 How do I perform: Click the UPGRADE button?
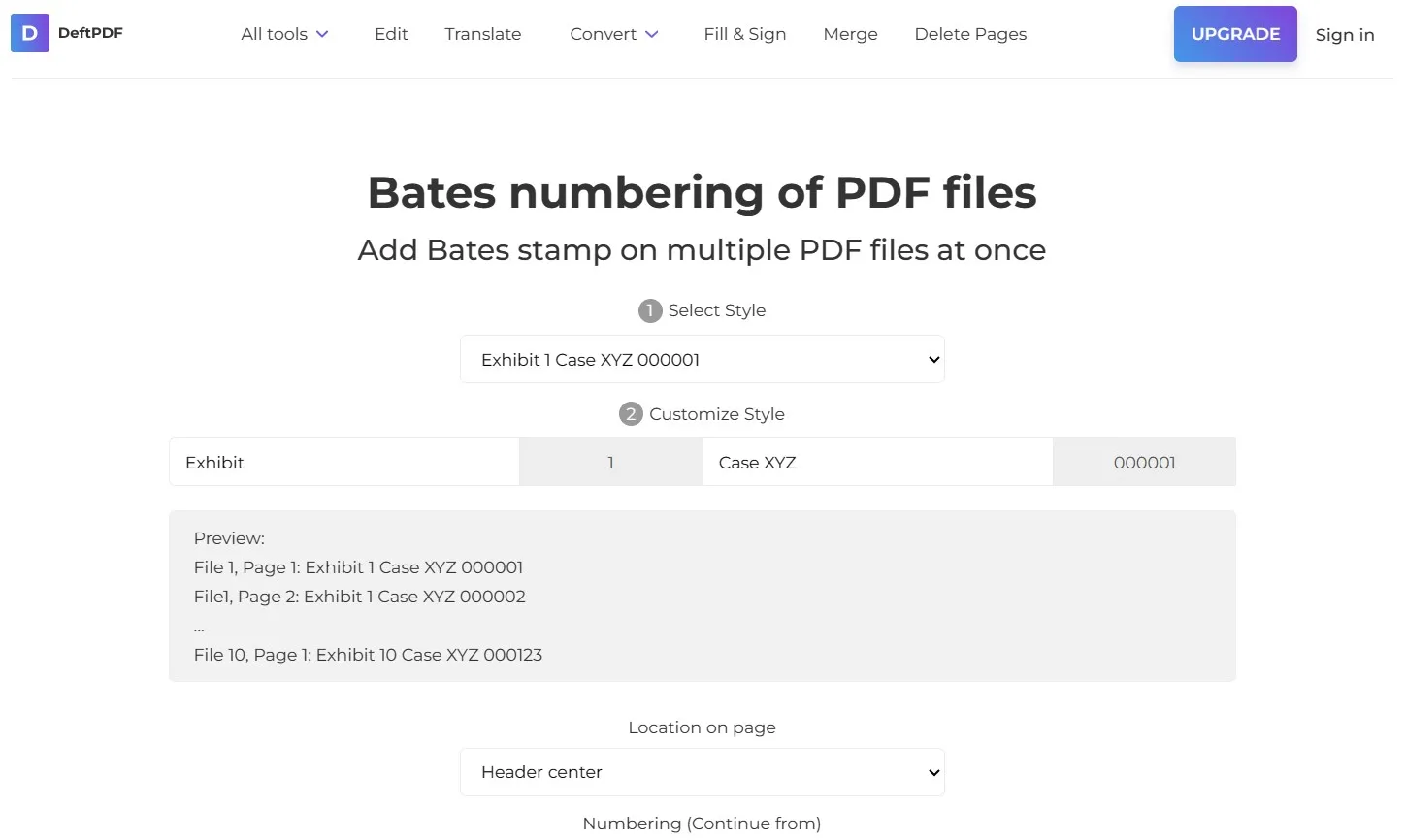[1235, 33]
